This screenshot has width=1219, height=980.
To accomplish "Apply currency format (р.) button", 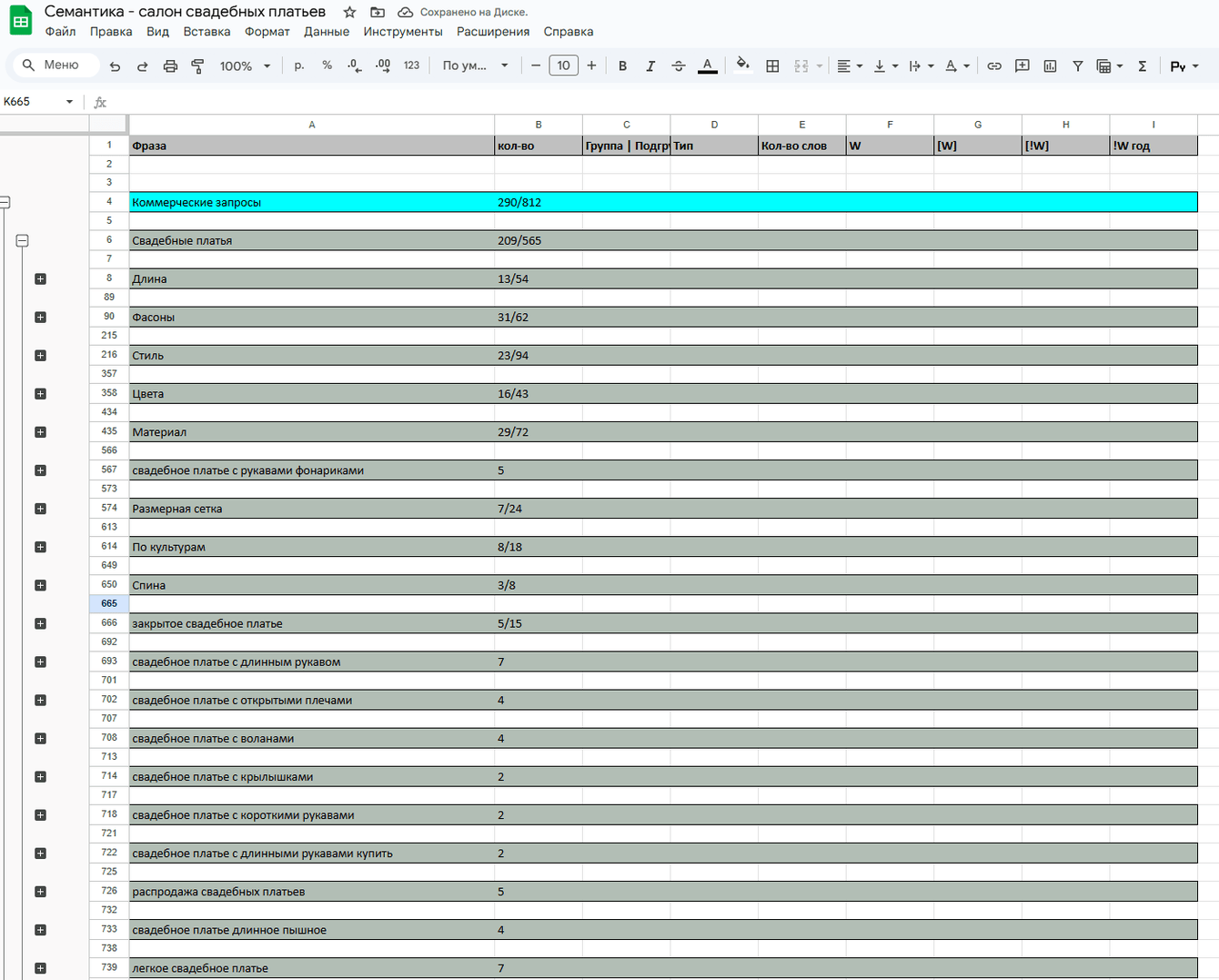I will coord(299,66).
